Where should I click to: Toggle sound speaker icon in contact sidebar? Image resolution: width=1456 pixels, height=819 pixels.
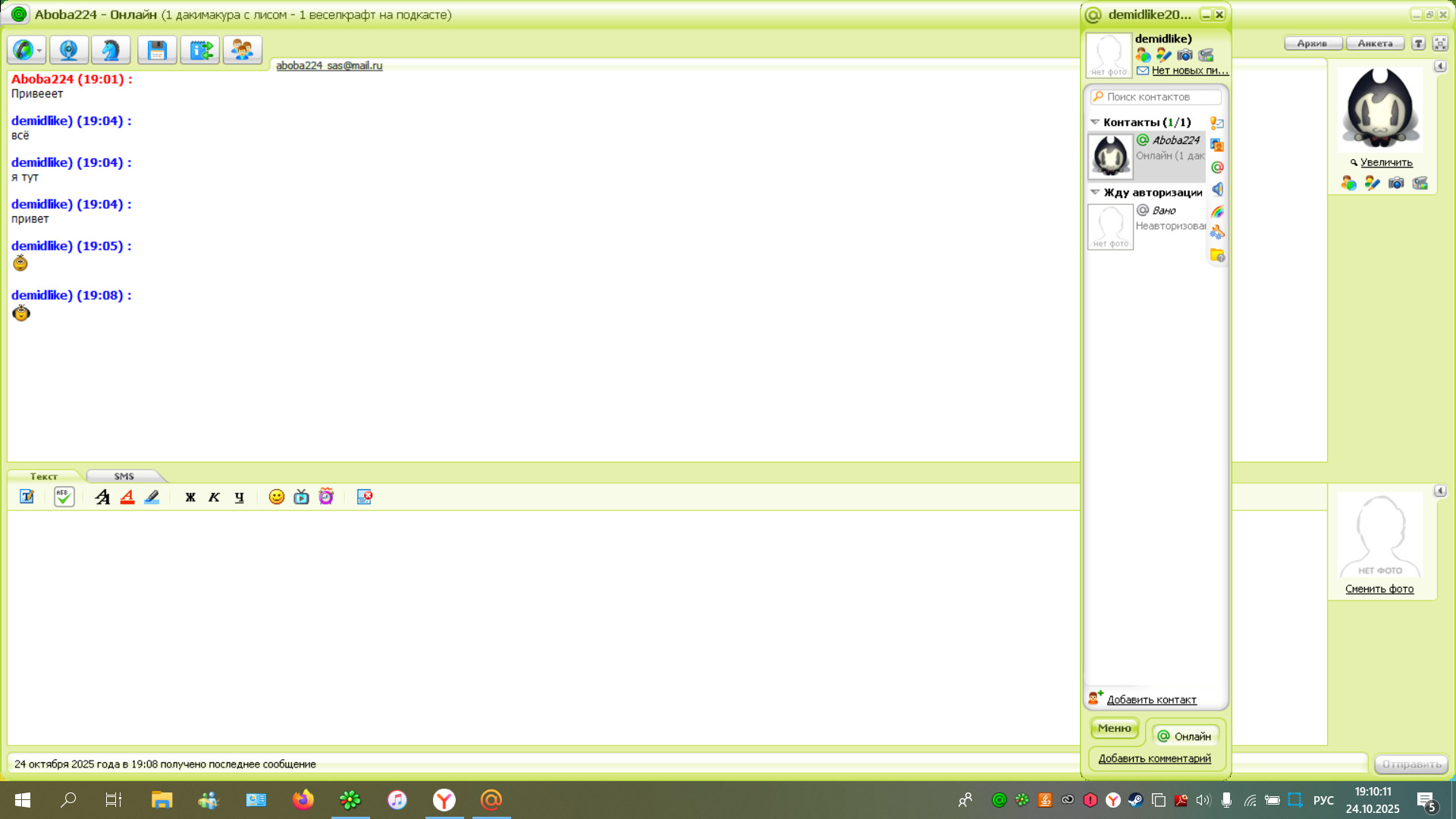pyautogui.click(x=1217, y=190)
